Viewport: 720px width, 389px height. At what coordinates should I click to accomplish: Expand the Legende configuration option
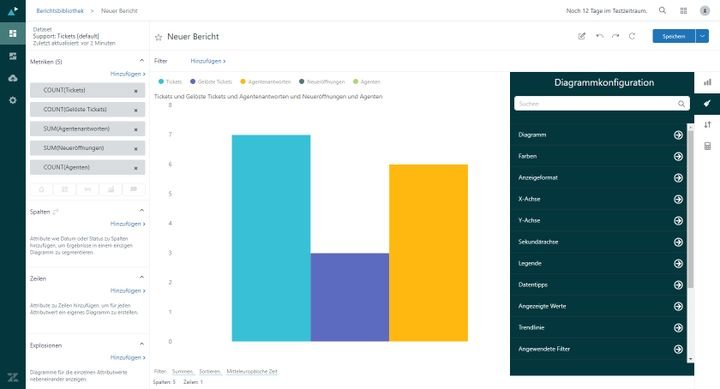click(678, 263)
